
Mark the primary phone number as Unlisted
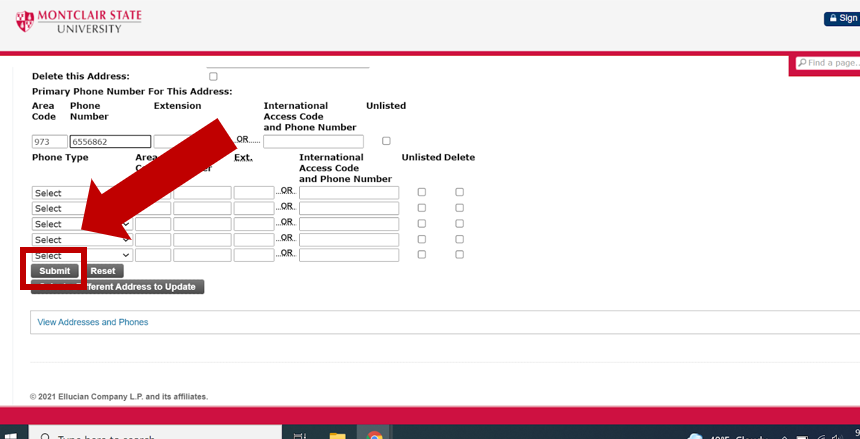coord(386,141)
